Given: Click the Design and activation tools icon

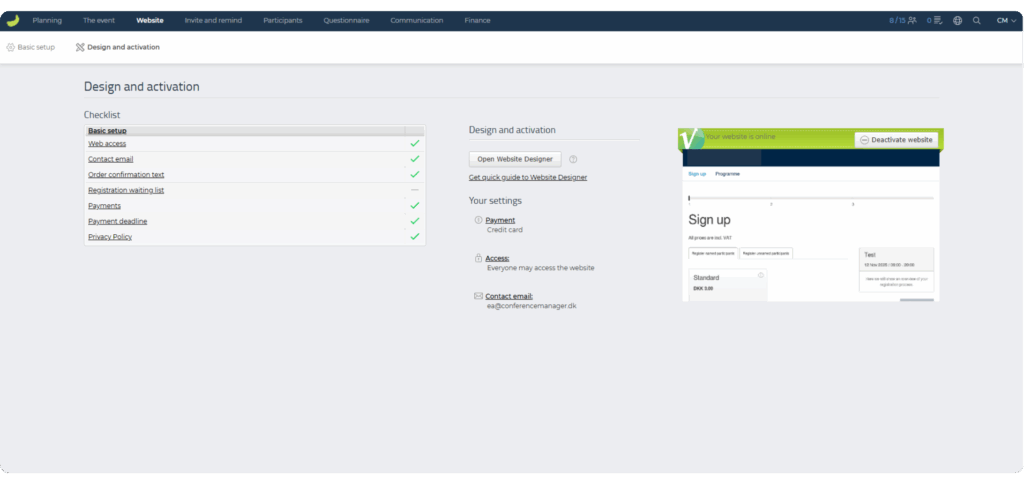Looking at the screenshot, I should click(80, 47).
